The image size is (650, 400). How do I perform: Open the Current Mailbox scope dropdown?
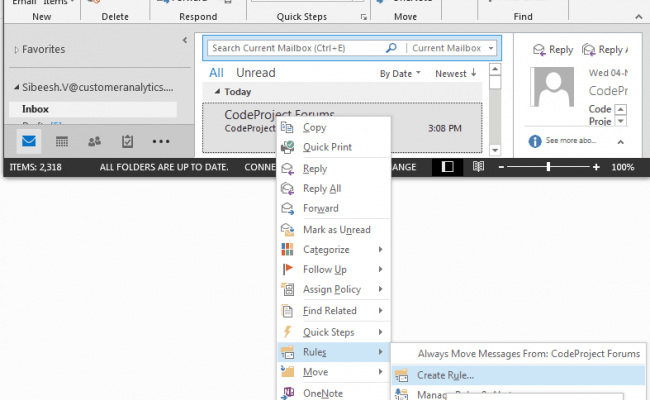click(x=491, y=48)
